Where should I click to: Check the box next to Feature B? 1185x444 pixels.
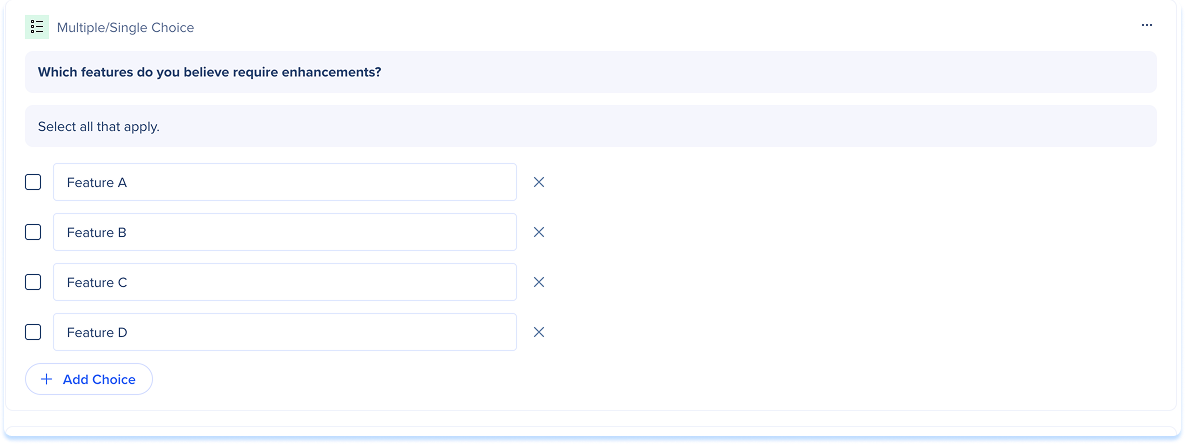(x=33, y=232)
